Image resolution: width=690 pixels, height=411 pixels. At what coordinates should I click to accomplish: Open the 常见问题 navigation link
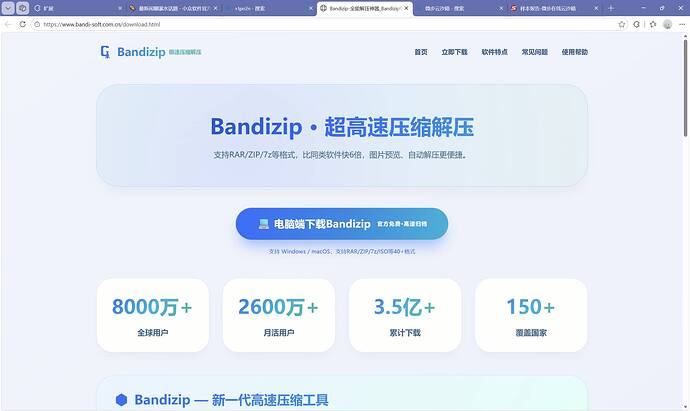pos(535,52)
